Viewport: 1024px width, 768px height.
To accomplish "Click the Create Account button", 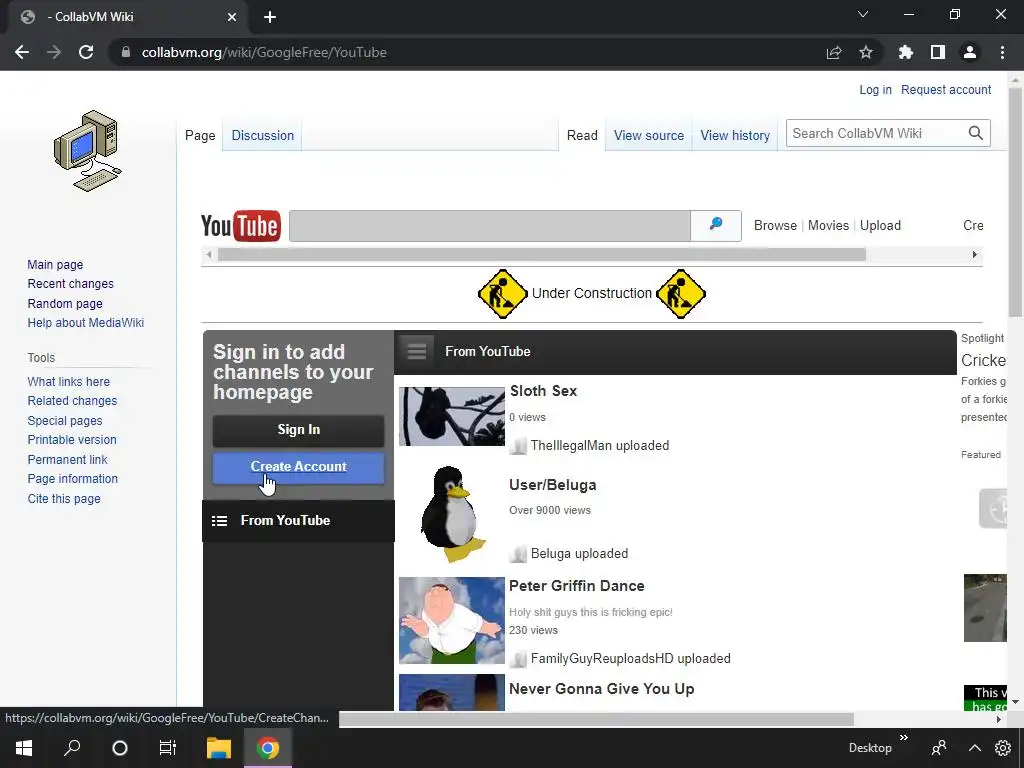I will pyautogui.click(x=298, y=467).
